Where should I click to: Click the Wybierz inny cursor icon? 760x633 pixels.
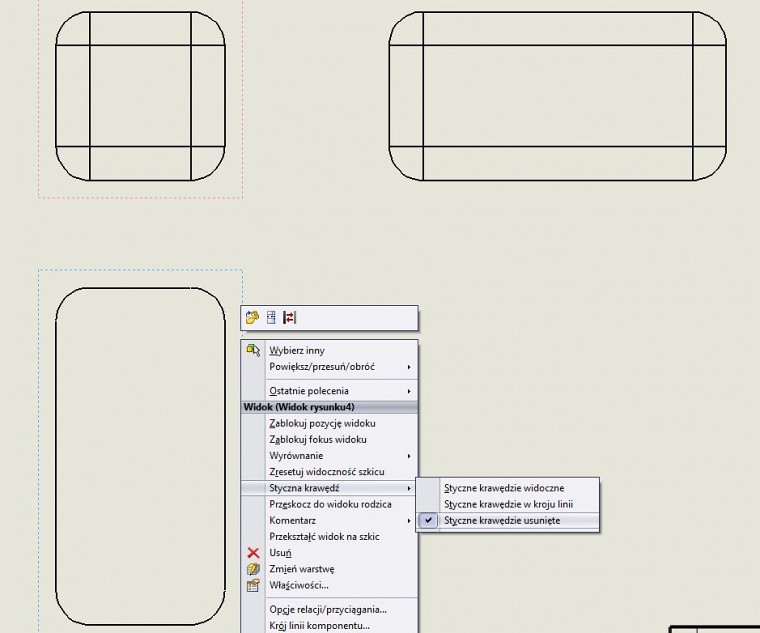[x=253, y=350]
